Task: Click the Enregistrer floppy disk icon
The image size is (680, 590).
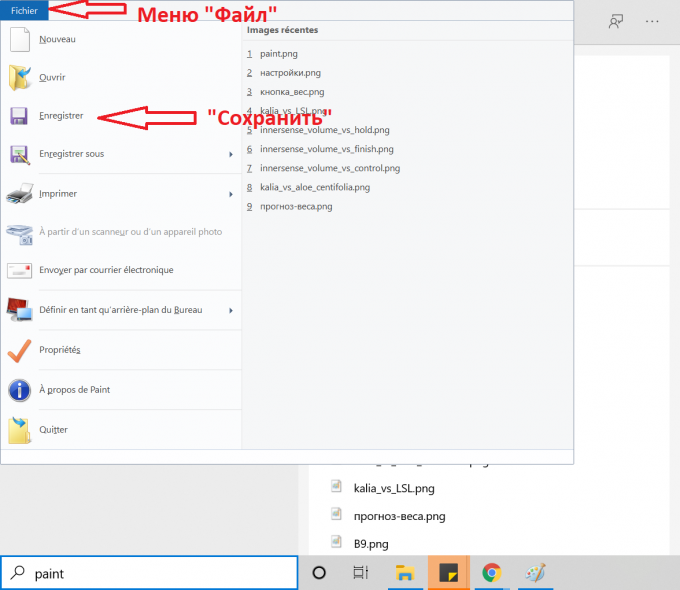Action: [20, 117]
